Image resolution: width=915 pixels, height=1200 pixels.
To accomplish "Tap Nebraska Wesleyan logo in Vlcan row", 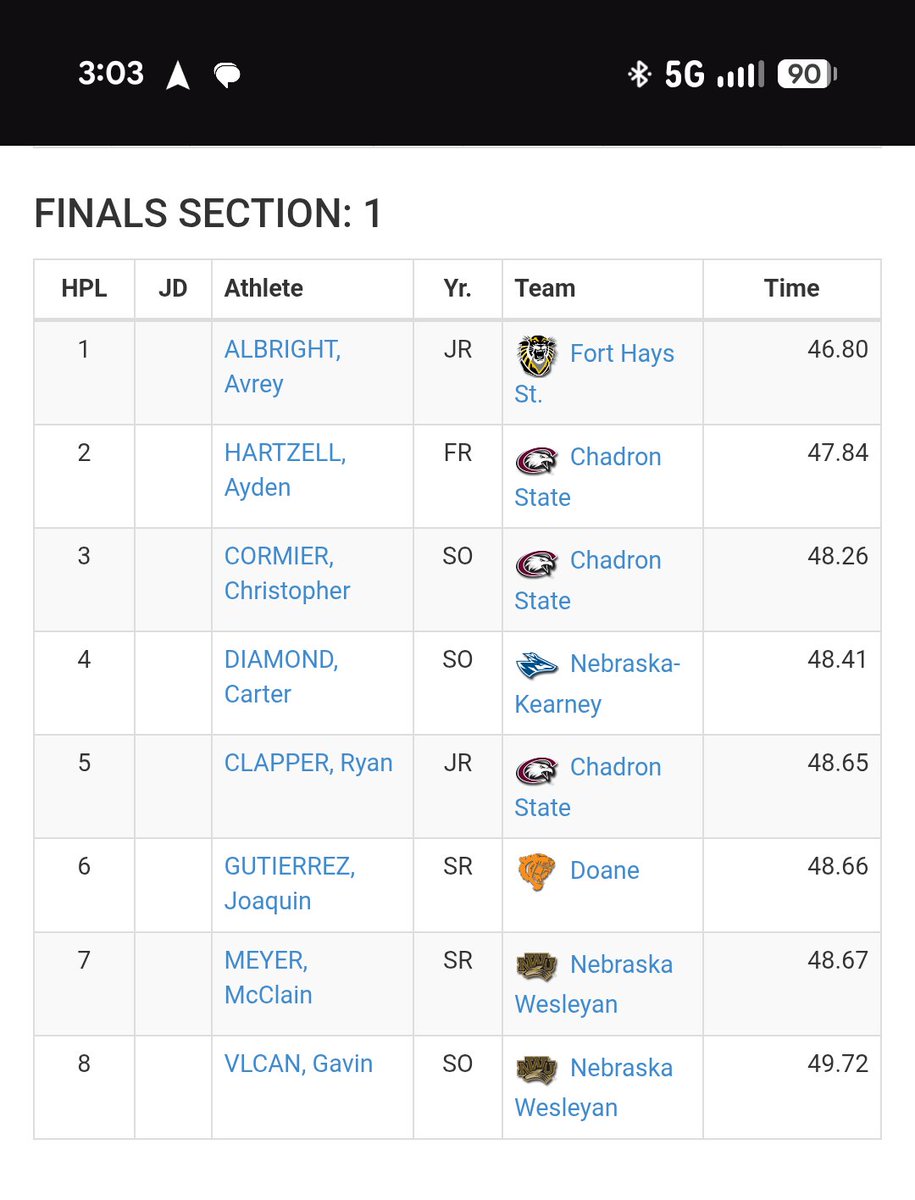I will [537, 1069].
